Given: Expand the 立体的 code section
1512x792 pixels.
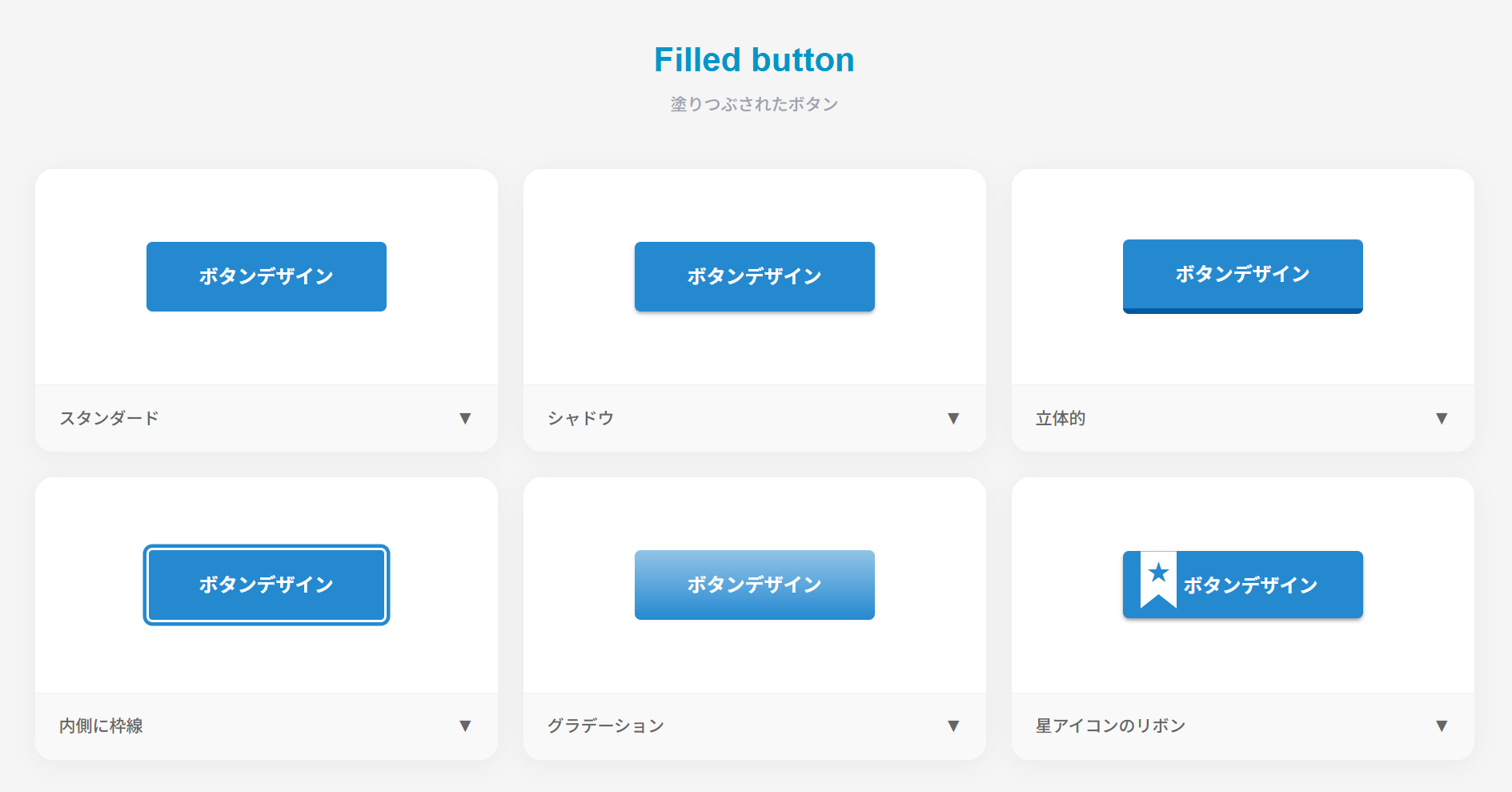Looking at the screenshot, I should [x=1442, y=418].
